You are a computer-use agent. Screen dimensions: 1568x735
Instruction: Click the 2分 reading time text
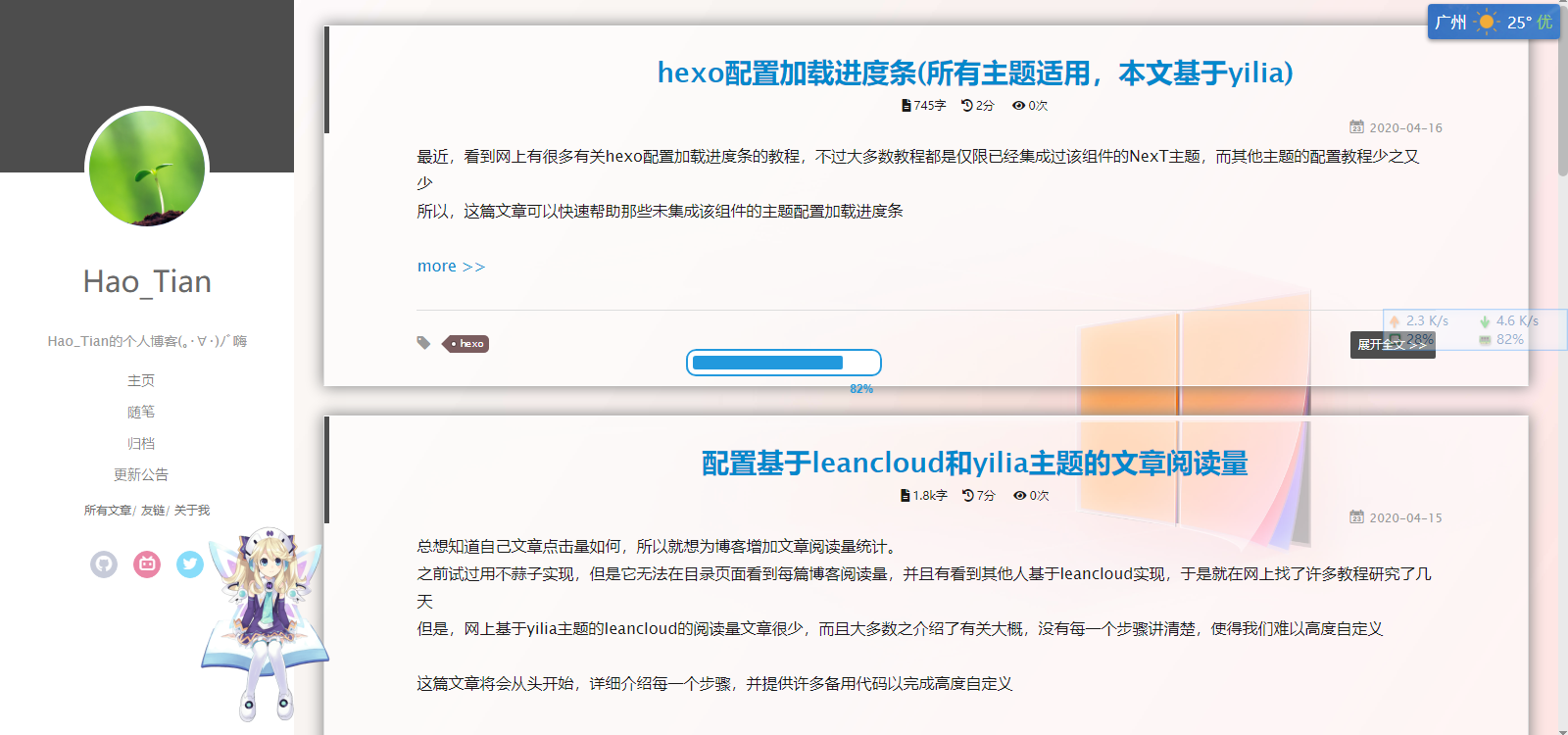tap(985, 106)
